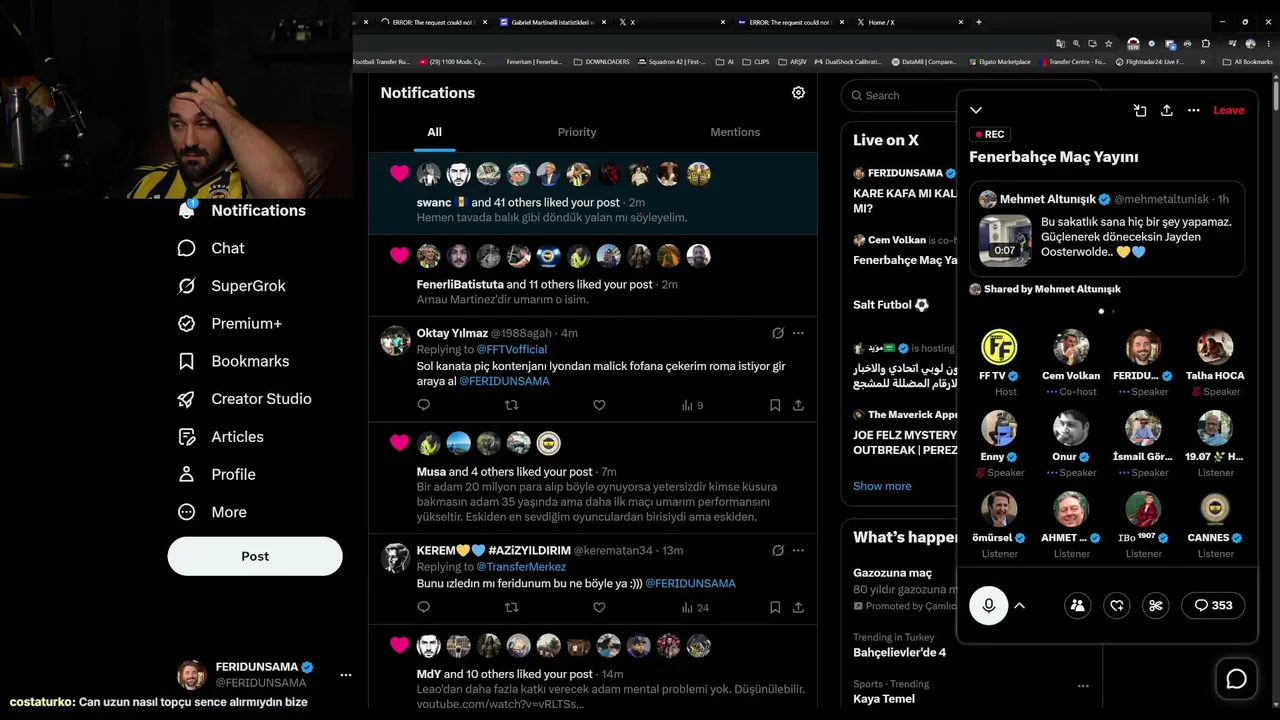Open Creator Studio in the sidebar
This screenshot has height=720, width=1280.
243,399
